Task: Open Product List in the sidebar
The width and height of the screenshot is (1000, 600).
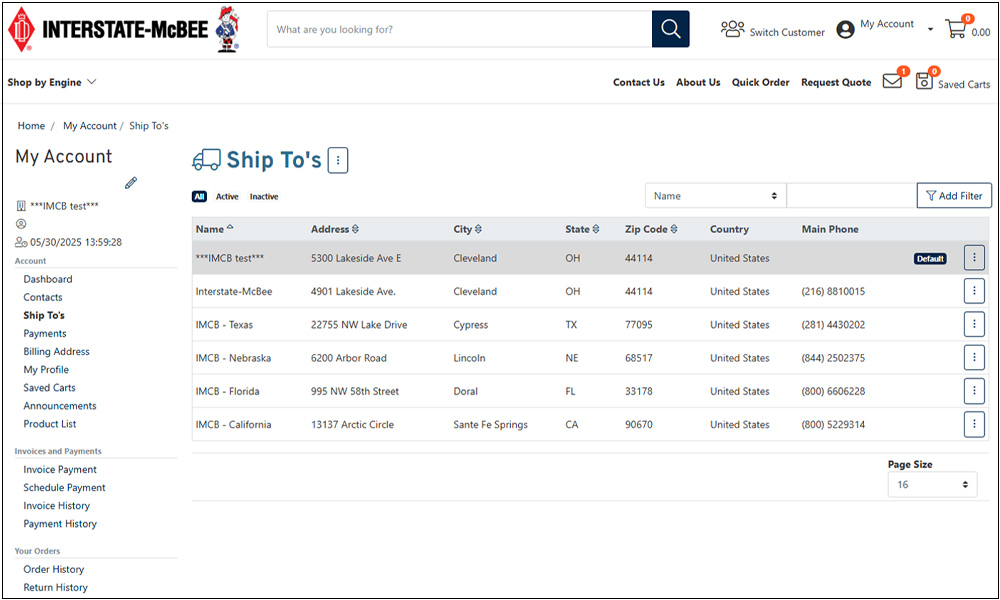Action: pyautogui.click(x=50, y=424)
